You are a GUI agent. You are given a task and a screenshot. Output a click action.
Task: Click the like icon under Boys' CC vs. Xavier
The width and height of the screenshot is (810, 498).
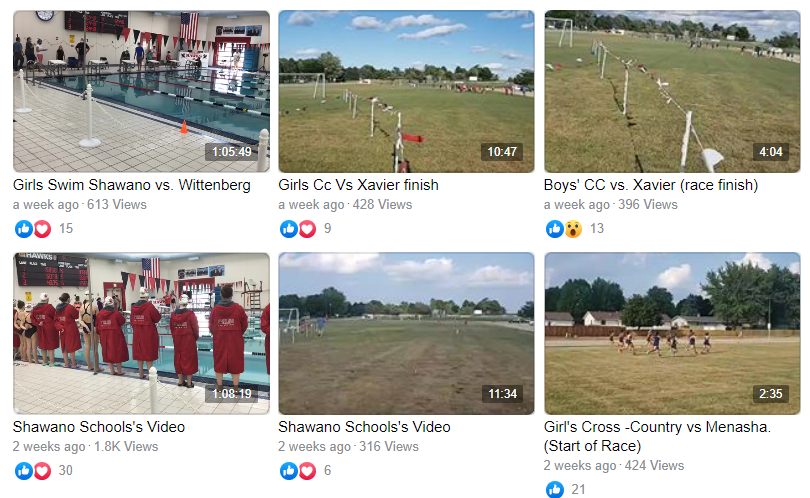[x=555, y=228]
